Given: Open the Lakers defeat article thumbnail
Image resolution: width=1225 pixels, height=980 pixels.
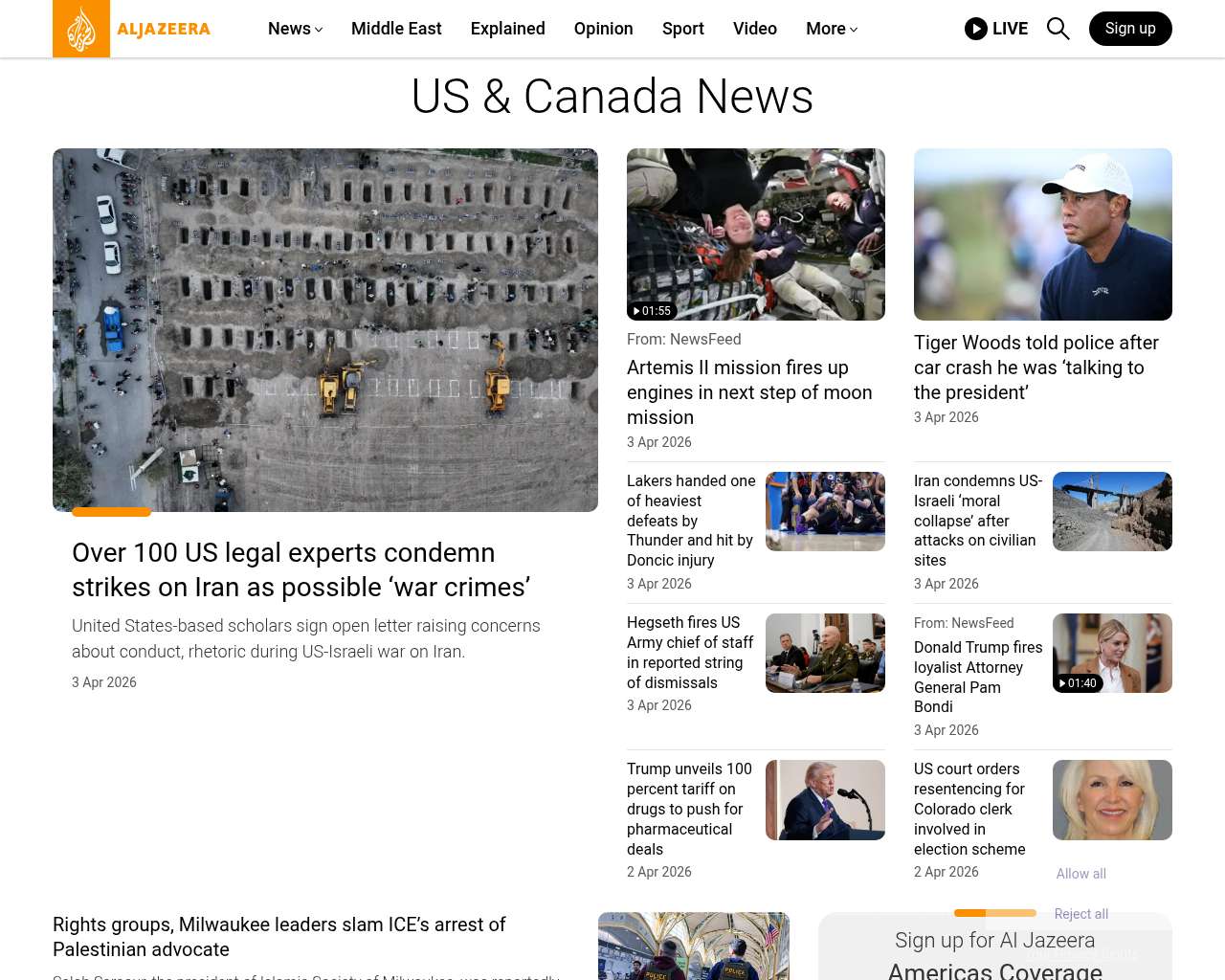Looking at the screenshot, I should (x=825, y=511).
